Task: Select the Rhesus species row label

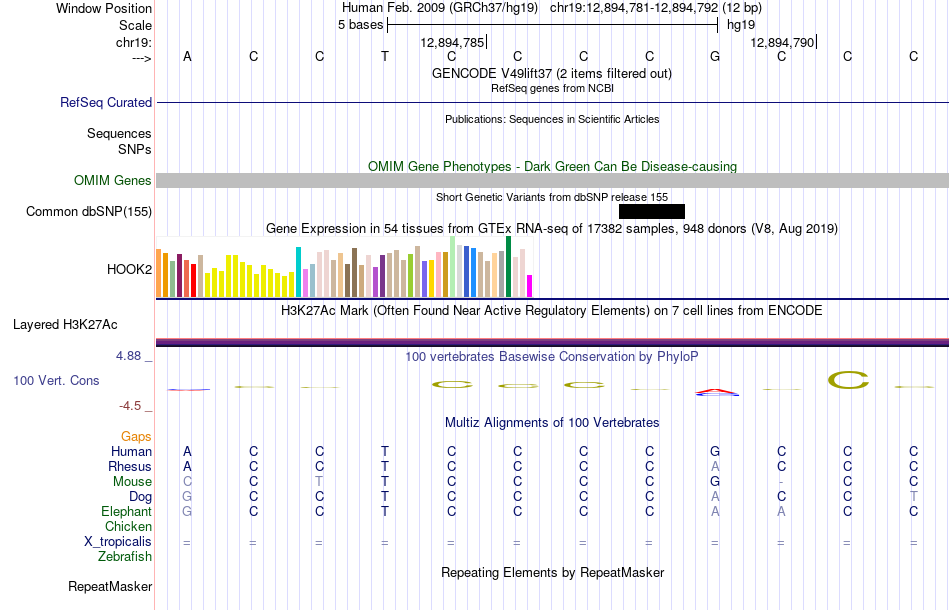Action: [130, 466]
